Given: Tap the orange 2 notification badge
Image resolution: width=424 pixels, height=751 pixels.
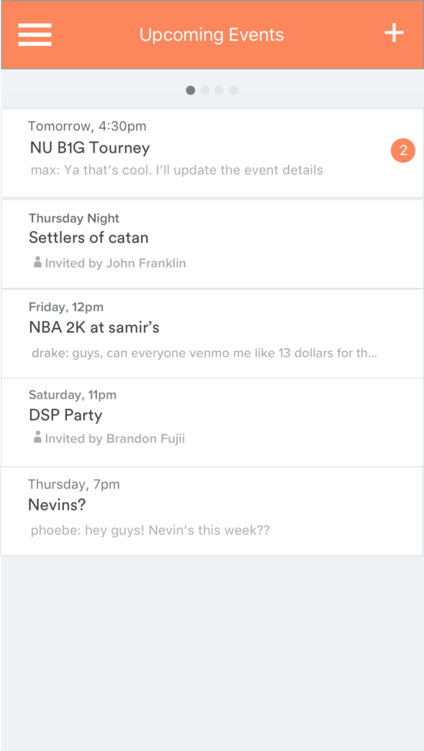Looking at the screenshot, I should 403,150.
